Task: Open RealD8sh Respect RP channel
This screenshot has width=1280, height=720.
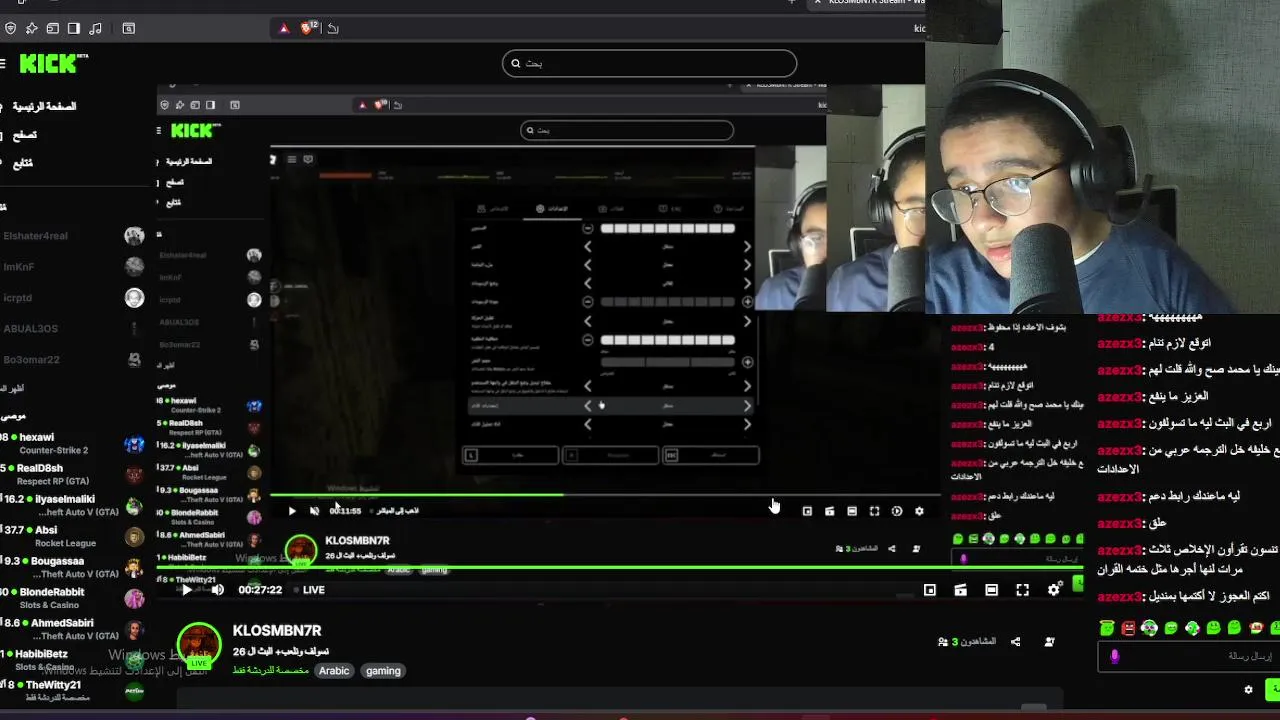Action: [x=72, y=475]
